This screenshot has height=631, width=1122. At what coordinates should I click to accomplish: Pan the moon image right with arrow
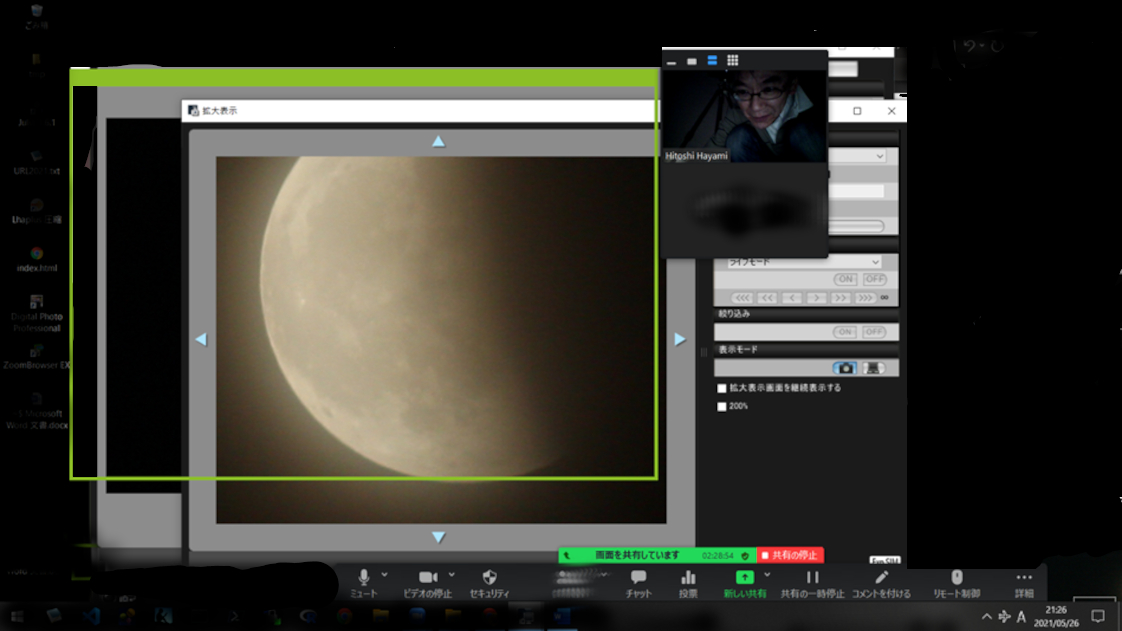pyautogui.click(x=680, y=340)
